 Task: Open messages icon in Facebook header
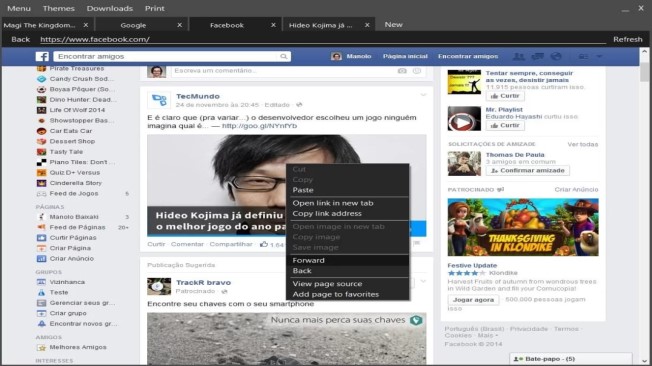coord(538,57)
